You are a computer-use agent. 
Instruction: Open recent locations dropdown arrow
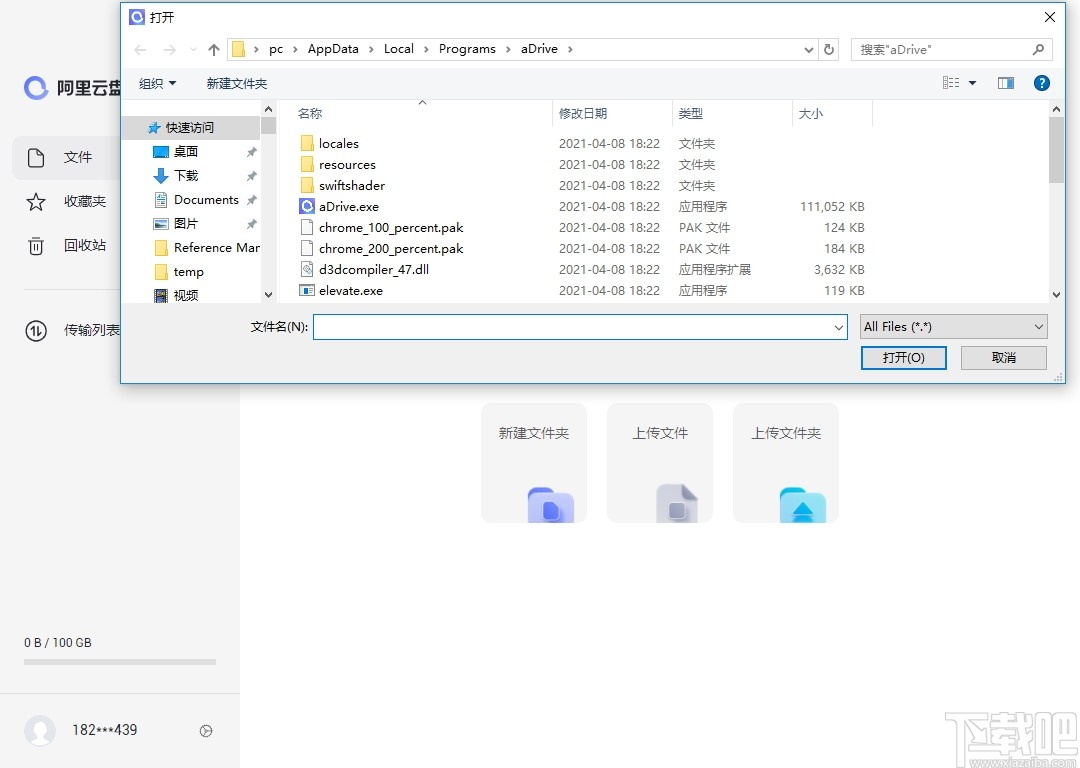coord(194,50)
